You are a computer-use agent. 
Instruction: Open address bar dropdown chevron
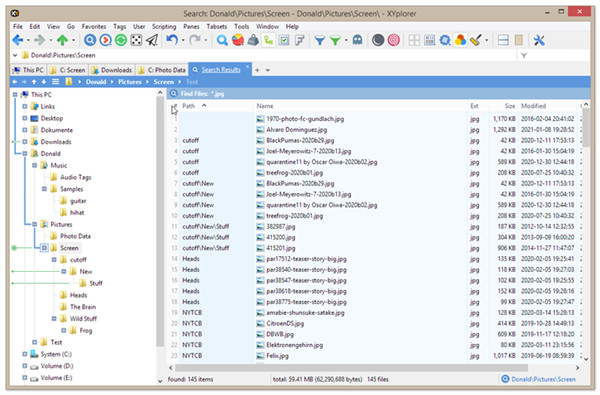[x=15, y=55]
